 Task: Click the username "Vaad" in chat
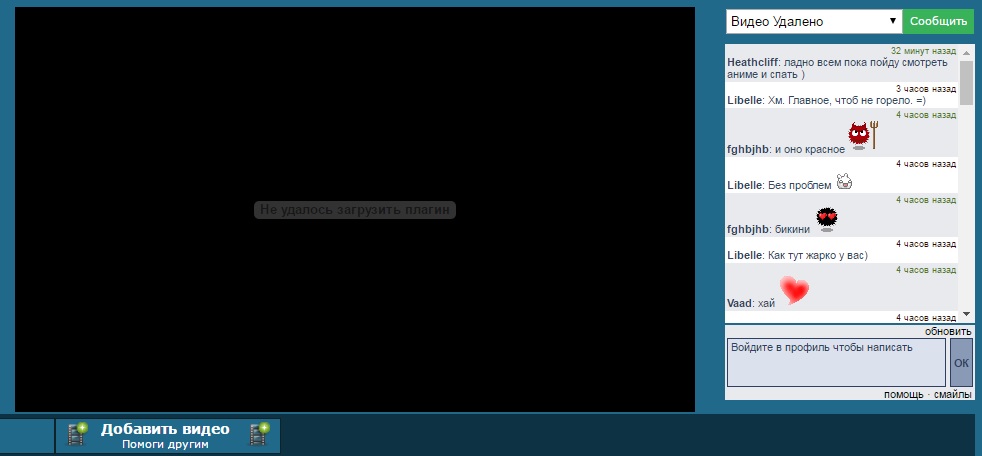[x=739, y=303]
